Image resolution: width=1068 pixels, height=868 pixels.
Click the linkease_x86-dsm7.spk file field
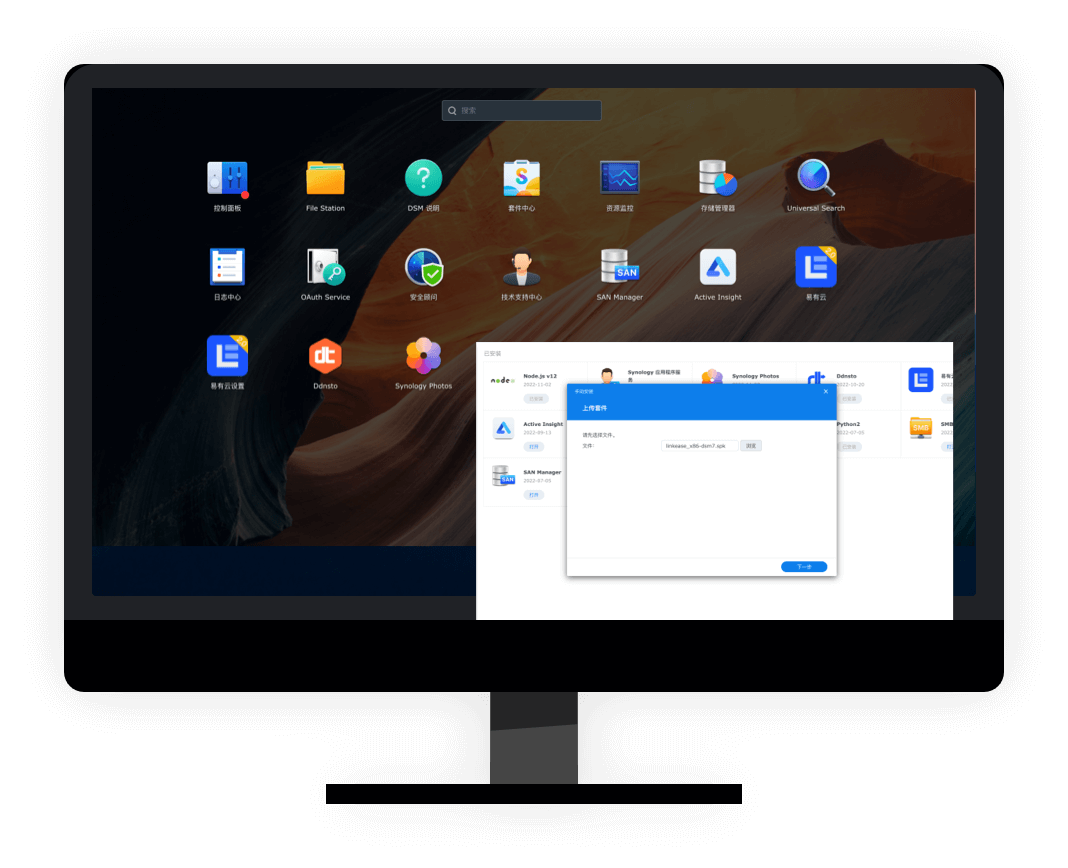(x=698, y=446)
